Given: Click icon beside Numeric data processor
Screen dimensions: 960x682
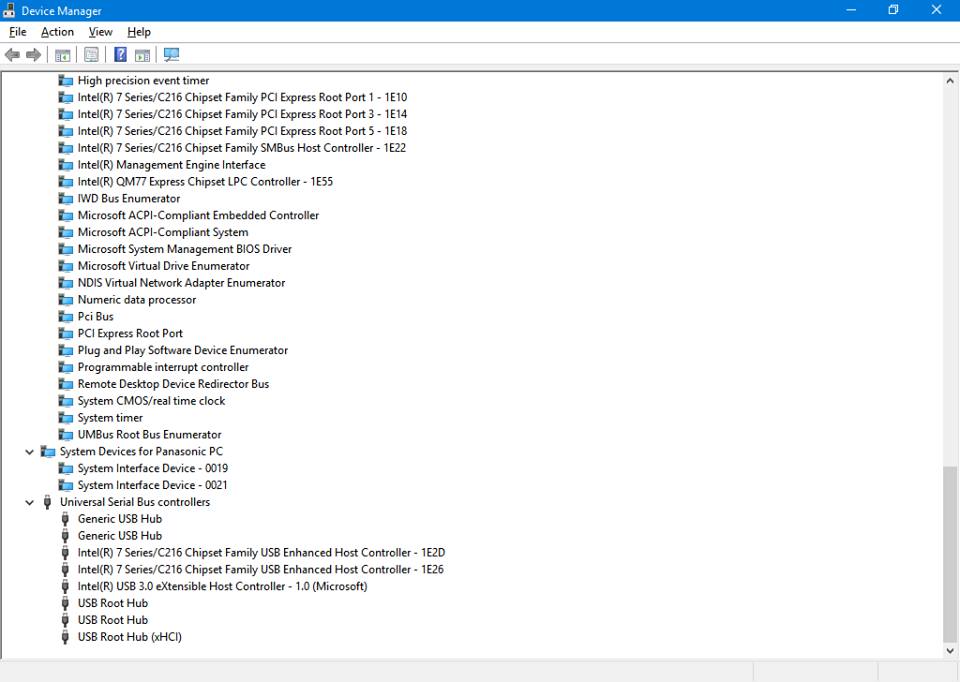Looking at the screenshot, I should click(66, 299).
